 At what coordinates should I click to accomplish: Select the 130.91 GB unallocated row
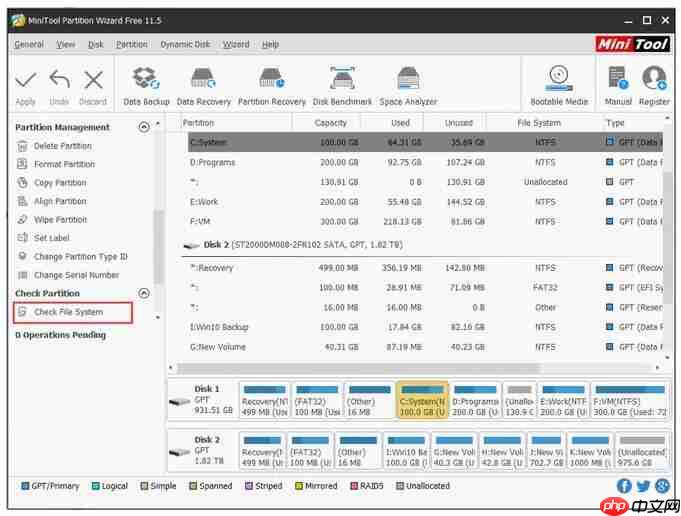[x=425, y=182]
